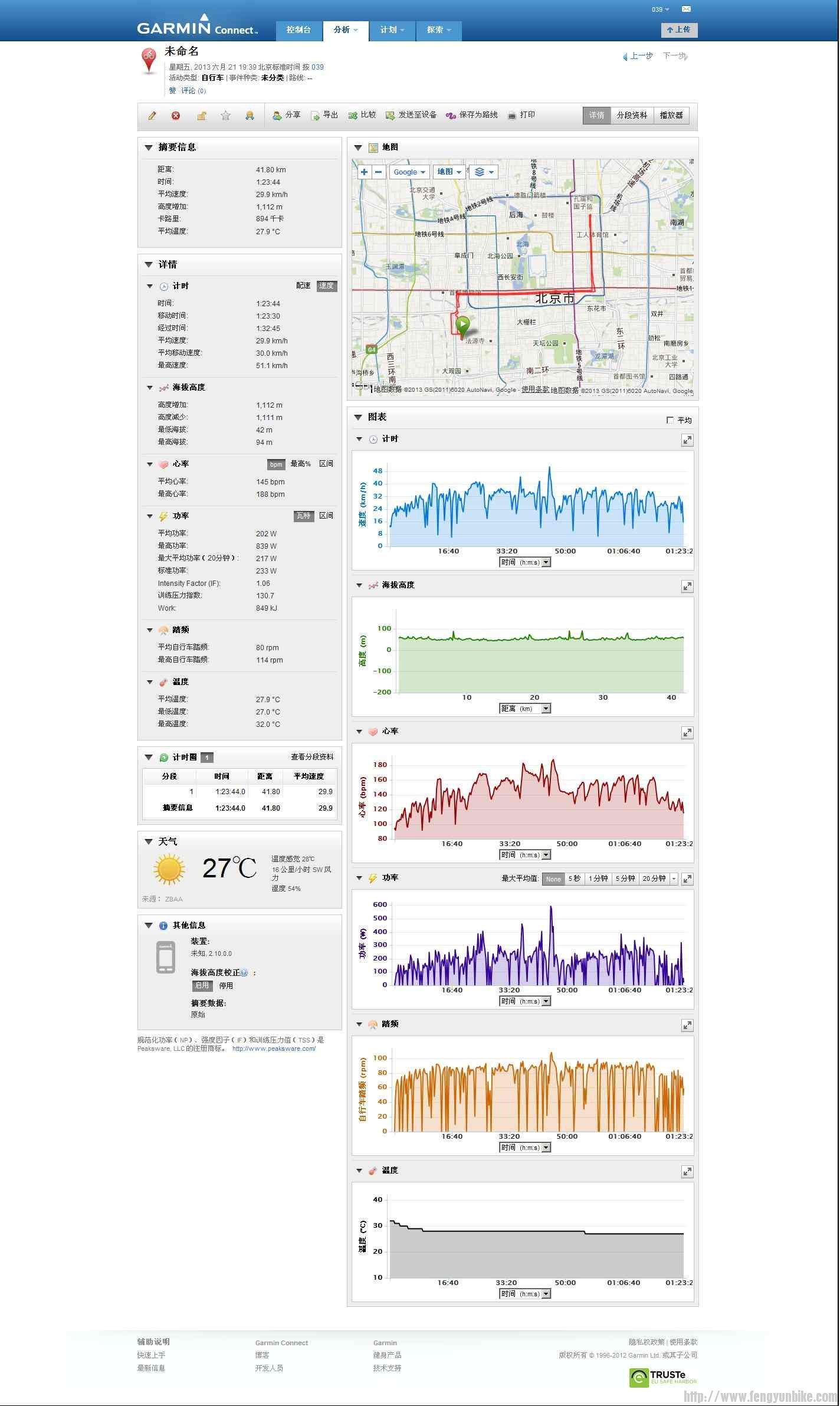
Task: Click green start marker on map
Action: [x=462, y=326]
